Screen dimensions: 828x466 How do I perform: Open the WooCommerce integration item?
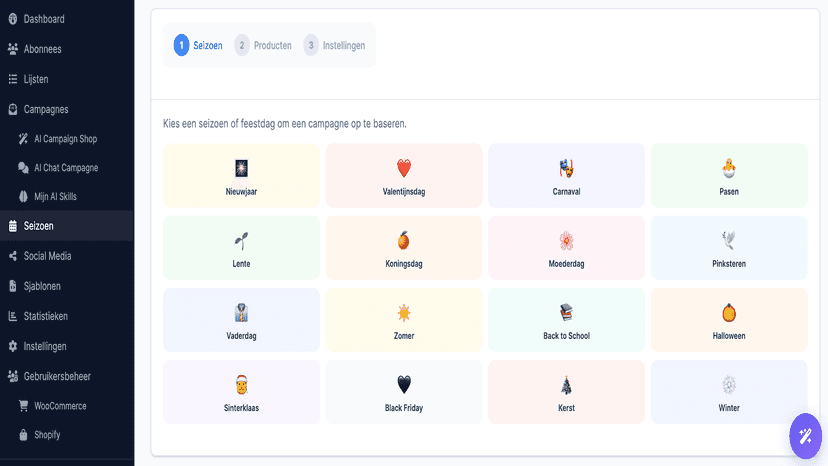pos(67,406)
